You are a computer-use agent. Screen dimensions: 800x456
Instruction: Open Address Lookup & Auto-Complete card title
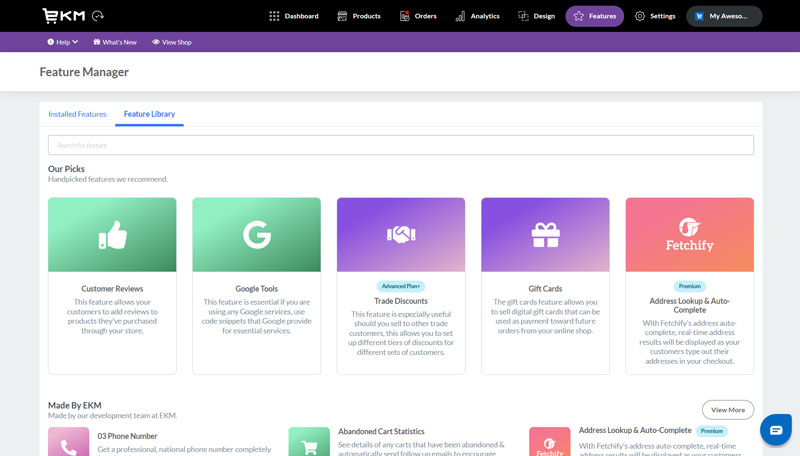coord(690,306)
